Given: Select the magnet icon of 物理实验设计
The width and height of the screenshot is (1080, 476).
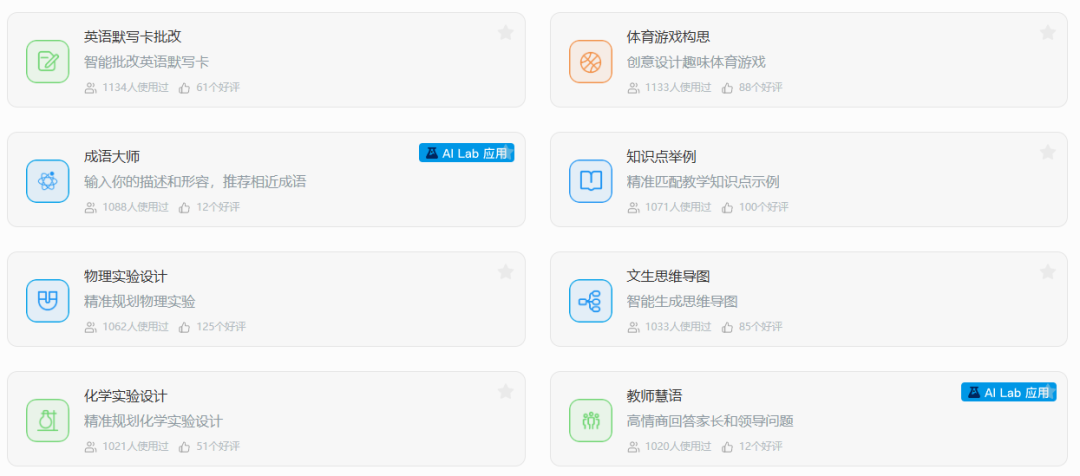Looking at the screenshot, I should click(x=48, y=300).
